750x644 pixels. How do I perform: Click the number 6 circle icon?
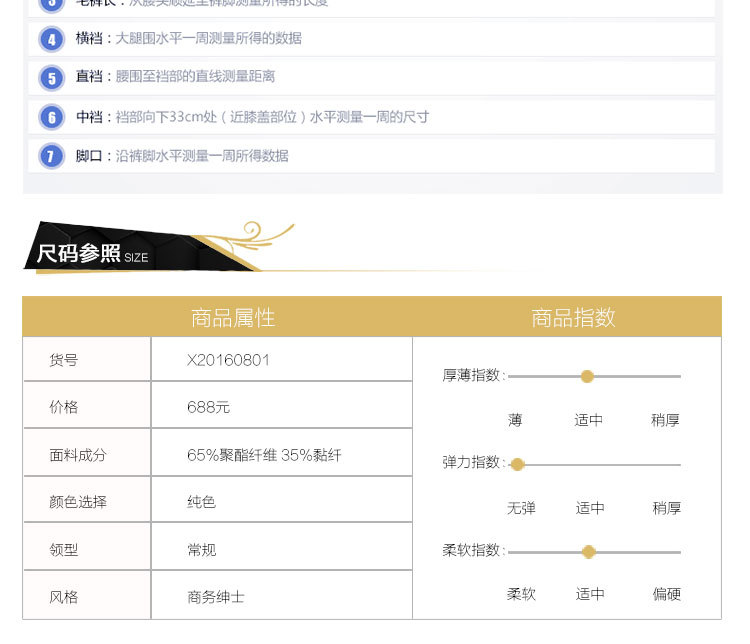[x=52, y=117]
